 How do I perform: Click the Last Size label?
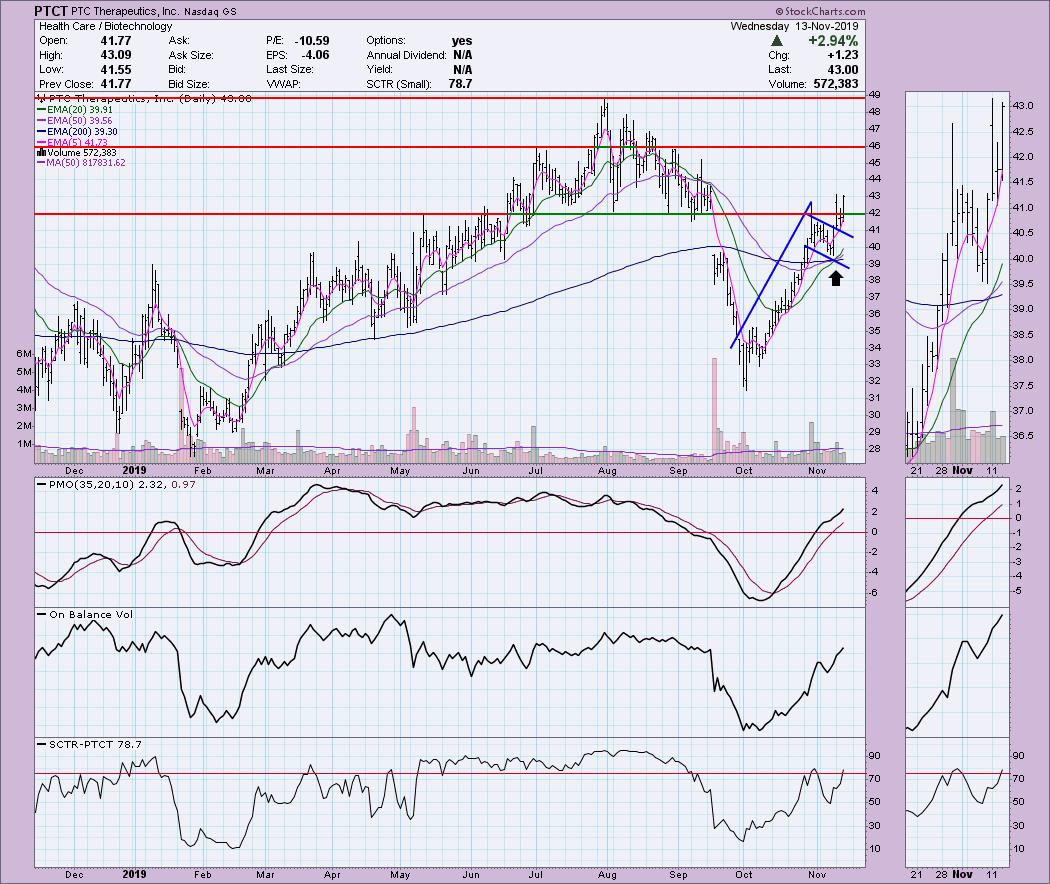[291, 70]
